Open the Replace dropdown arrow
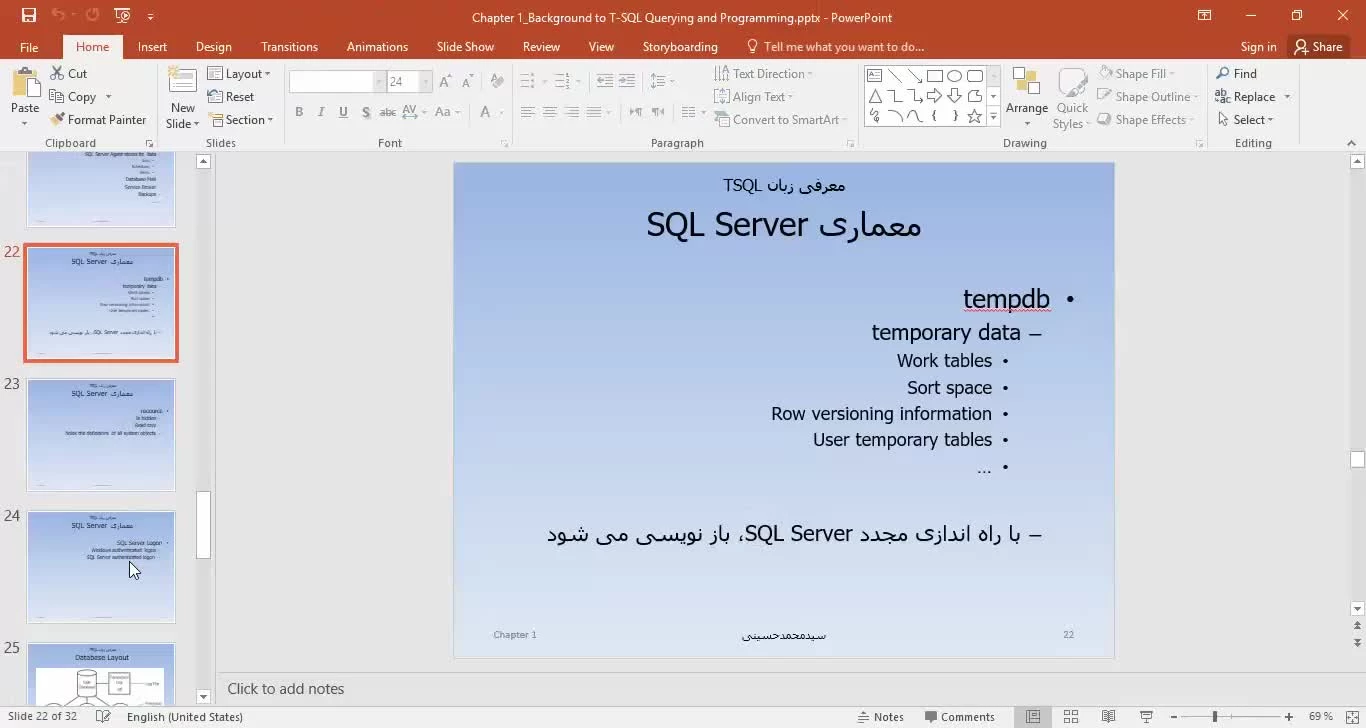The image size is (1366, 728). 1287,97
